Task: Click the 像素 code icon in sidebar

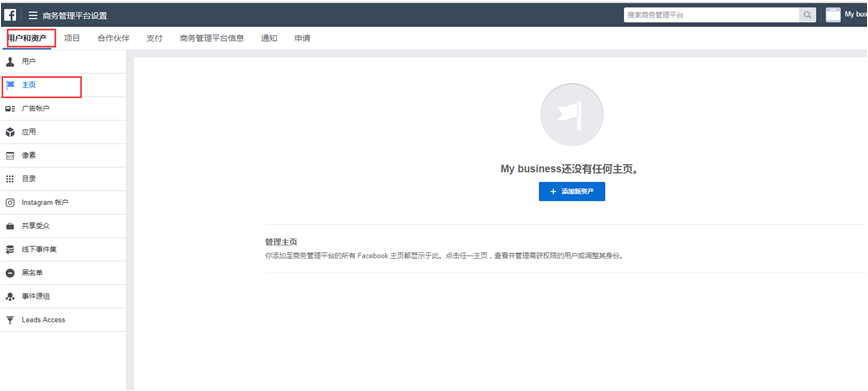Action: 10,156
